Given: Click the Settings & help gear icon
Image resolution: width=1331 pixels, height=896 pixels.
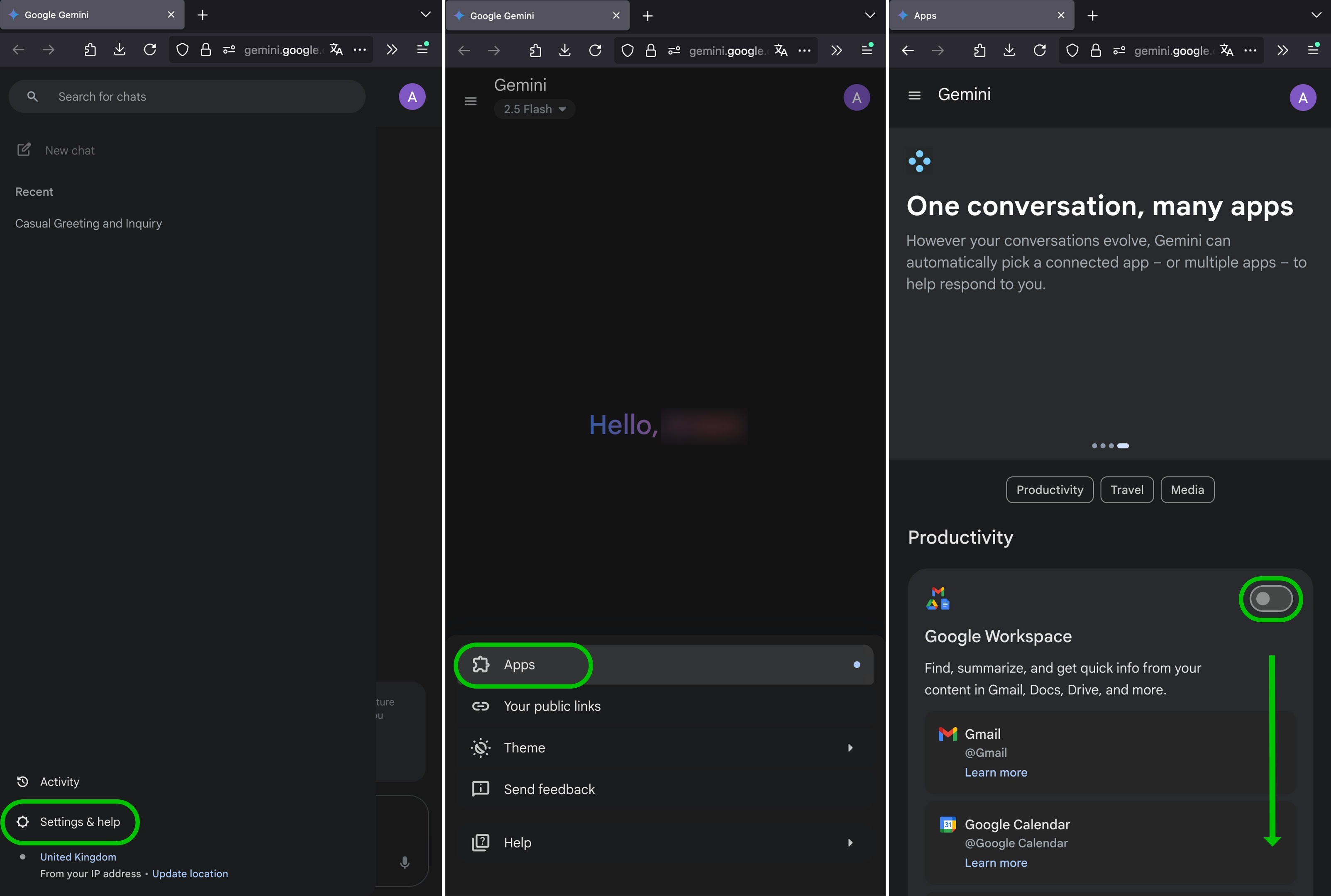Looking at the screenshot, I should tap(23, 822).
